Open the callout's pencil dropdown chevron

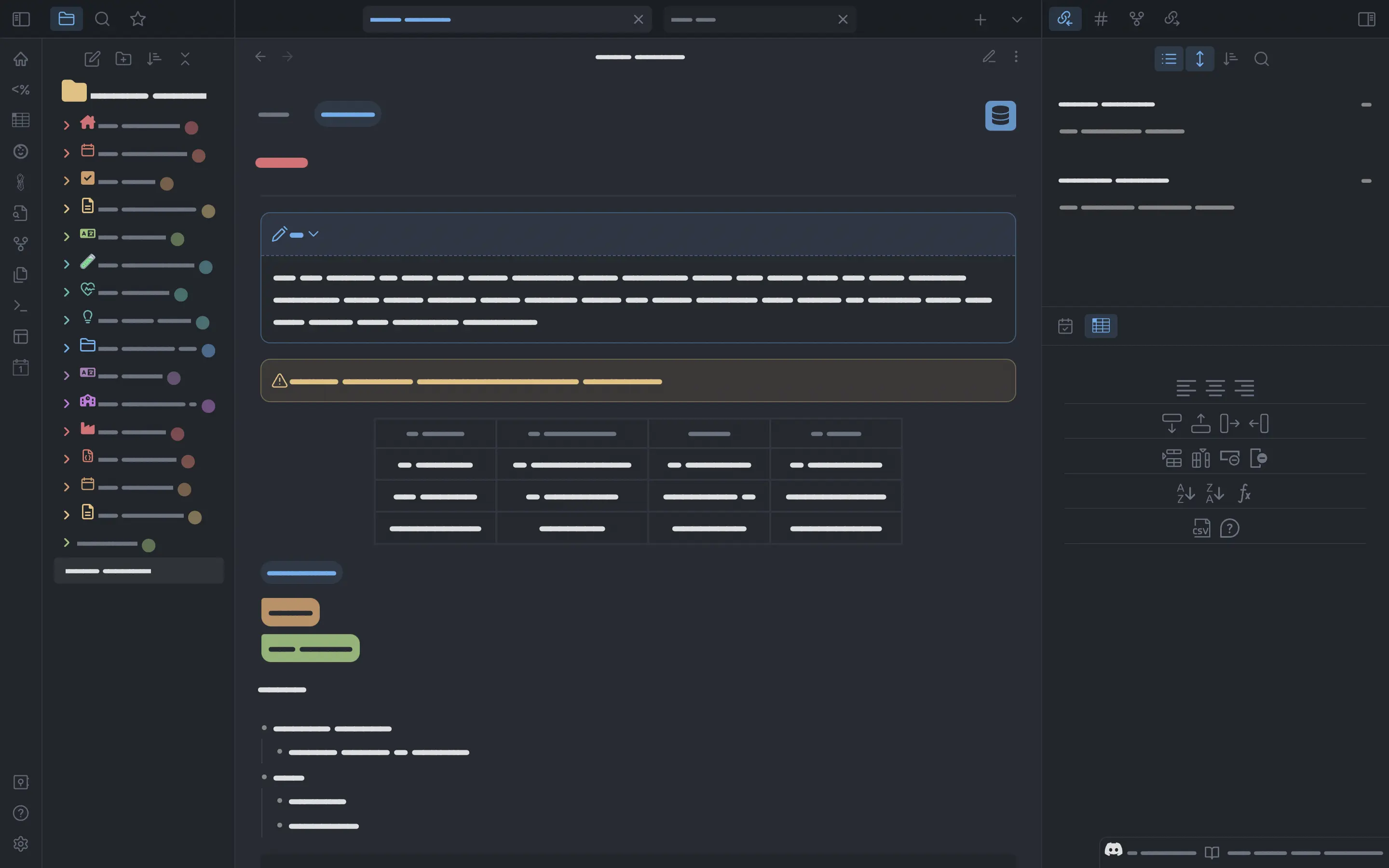point(313,234)
